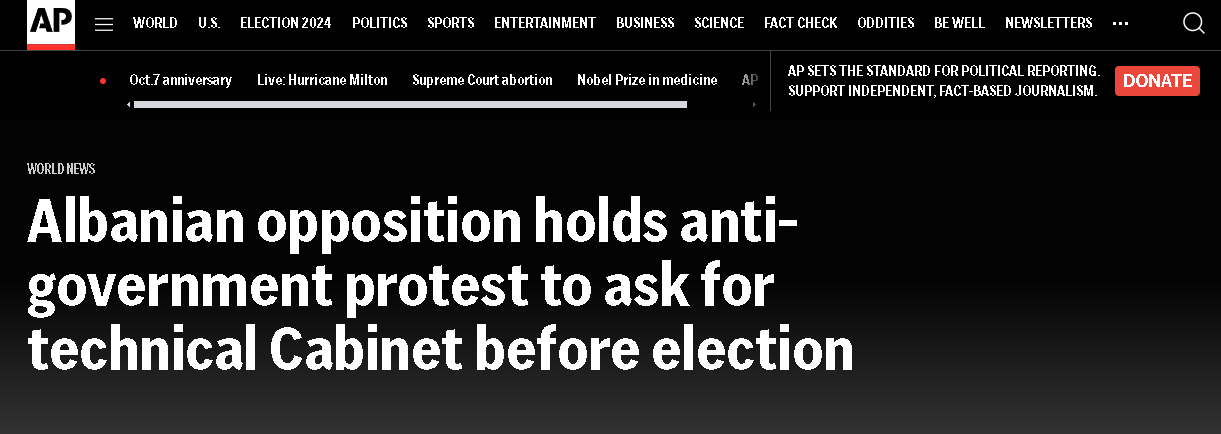Click the World News category label
This screenshot has height=434, width=1221.
pos(61,169)
